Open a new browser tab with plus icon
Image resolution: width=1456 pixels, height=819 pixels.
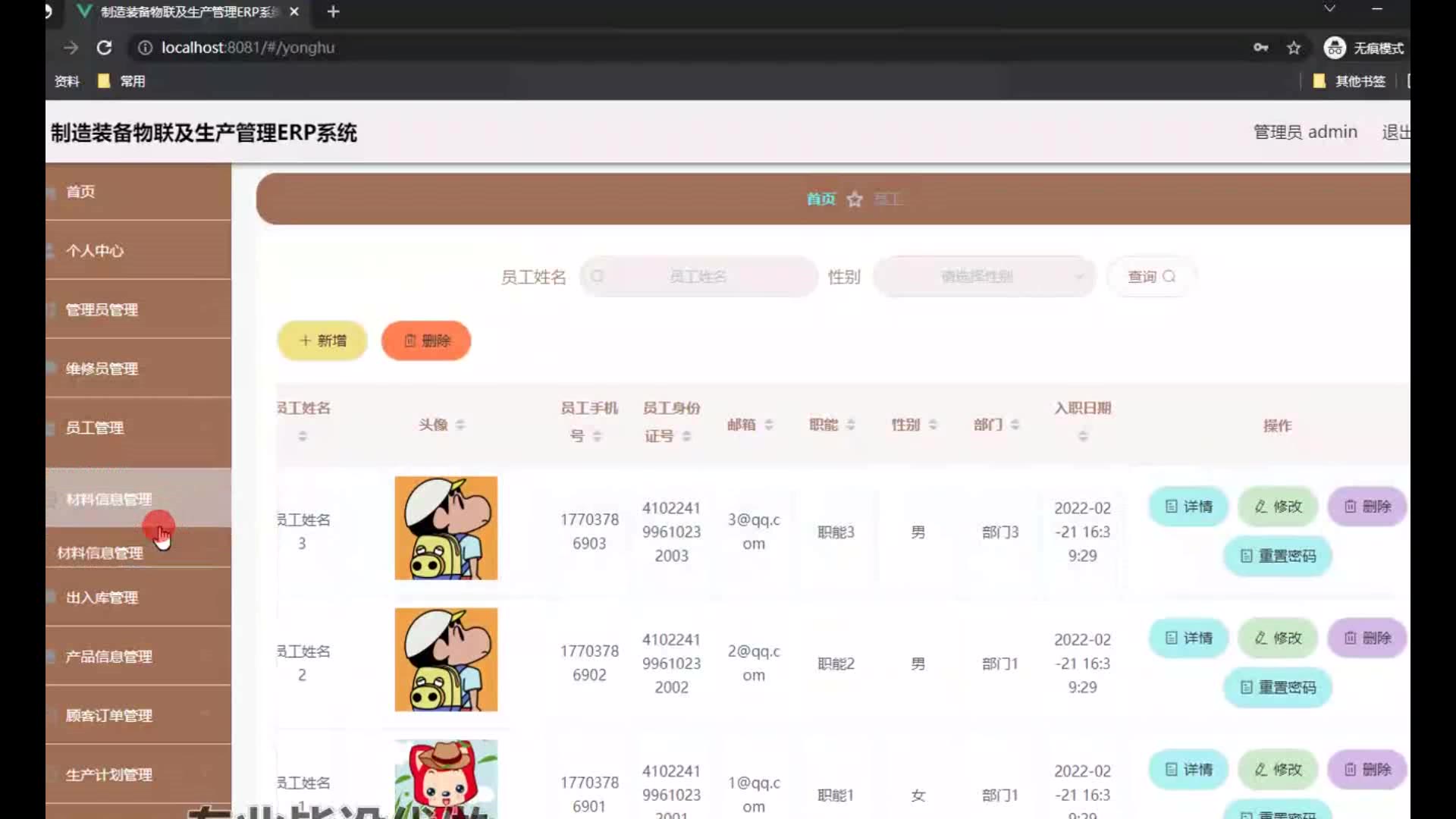click(x=333, y=12)
